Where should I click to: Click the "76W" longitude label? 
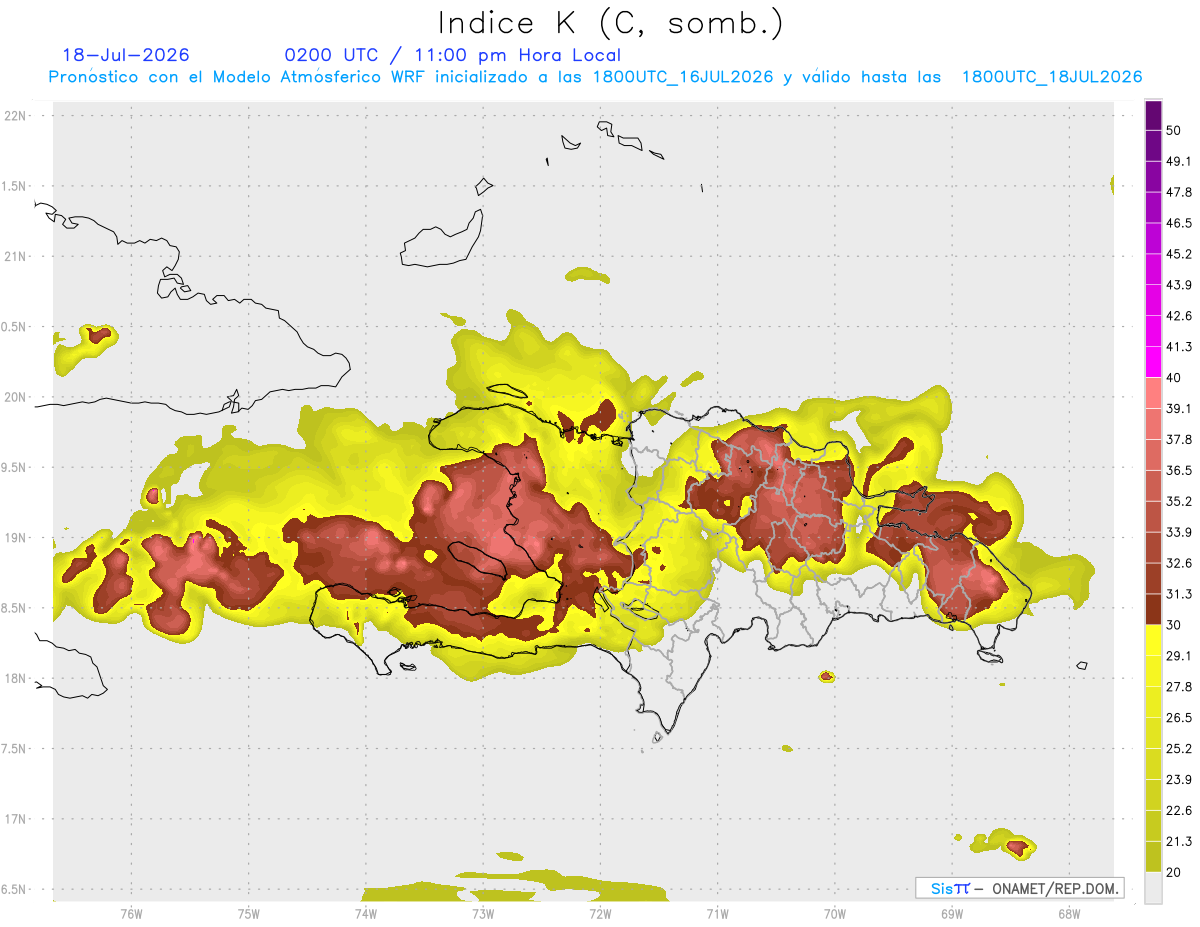tap(131, 913)
